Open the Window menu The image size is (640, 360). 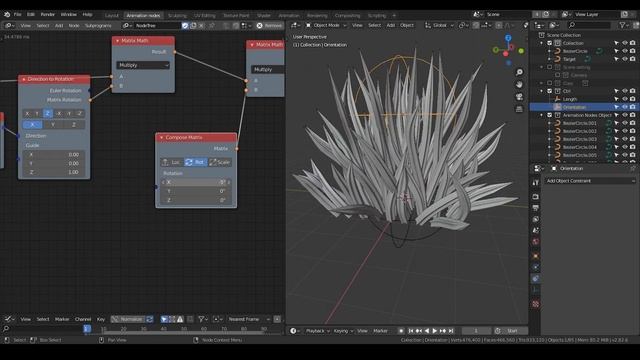[x=69, y=14]
